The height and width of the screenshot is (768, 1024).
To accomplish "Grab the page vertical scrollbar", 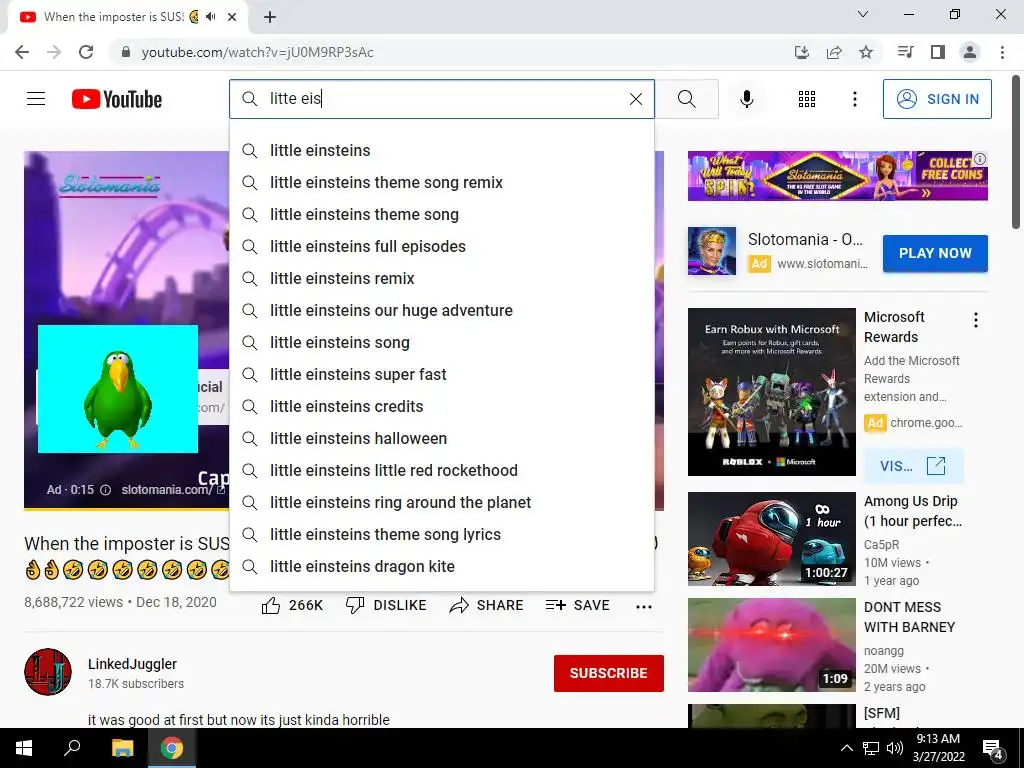I will coord(1016,153).
